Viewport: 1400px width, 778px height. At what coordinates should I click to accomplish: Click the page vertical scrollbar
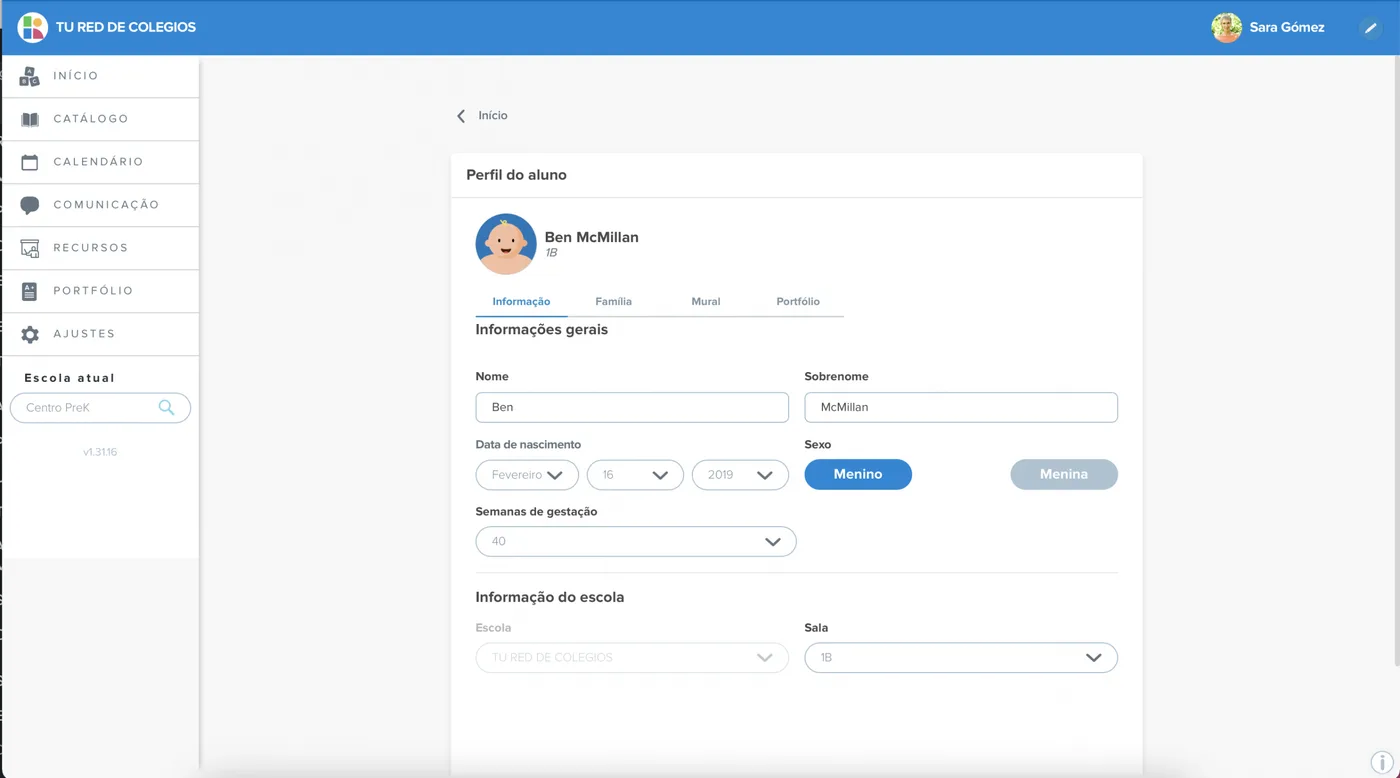coord(1395,360)
